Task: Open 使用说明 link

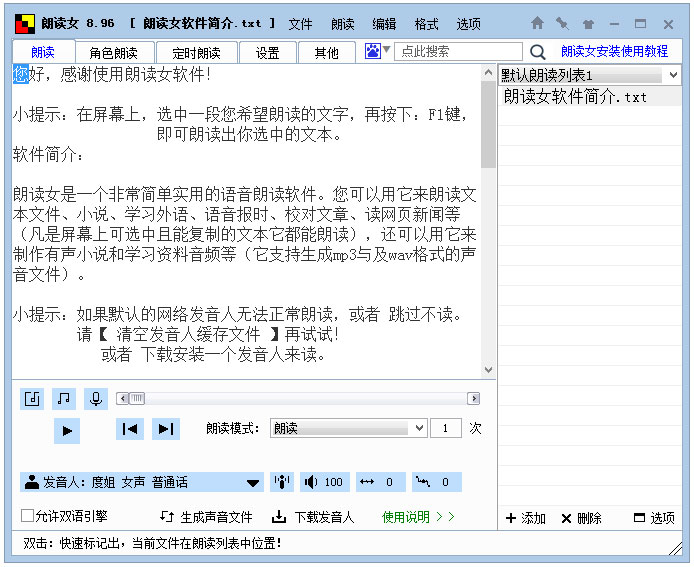Action: [418, 517]
